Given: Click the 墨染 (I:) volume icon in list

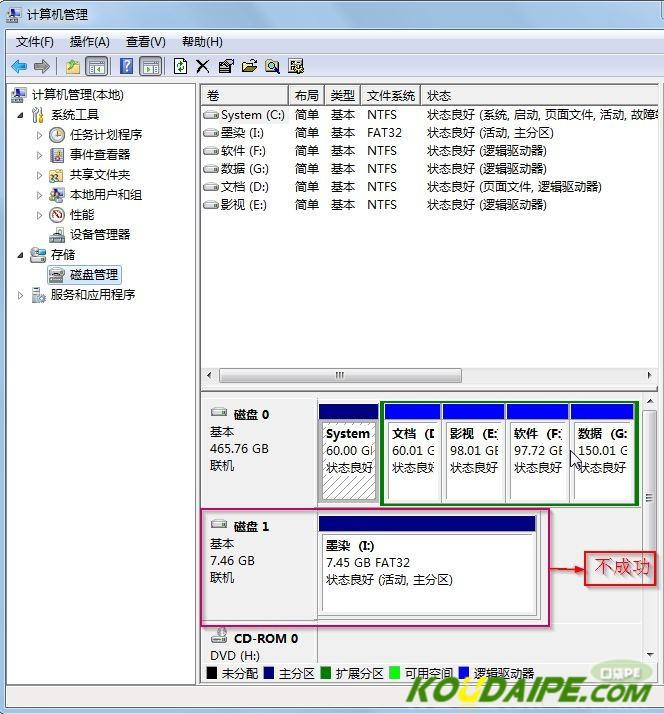Looking at the screenshot, I should [211, 133].
